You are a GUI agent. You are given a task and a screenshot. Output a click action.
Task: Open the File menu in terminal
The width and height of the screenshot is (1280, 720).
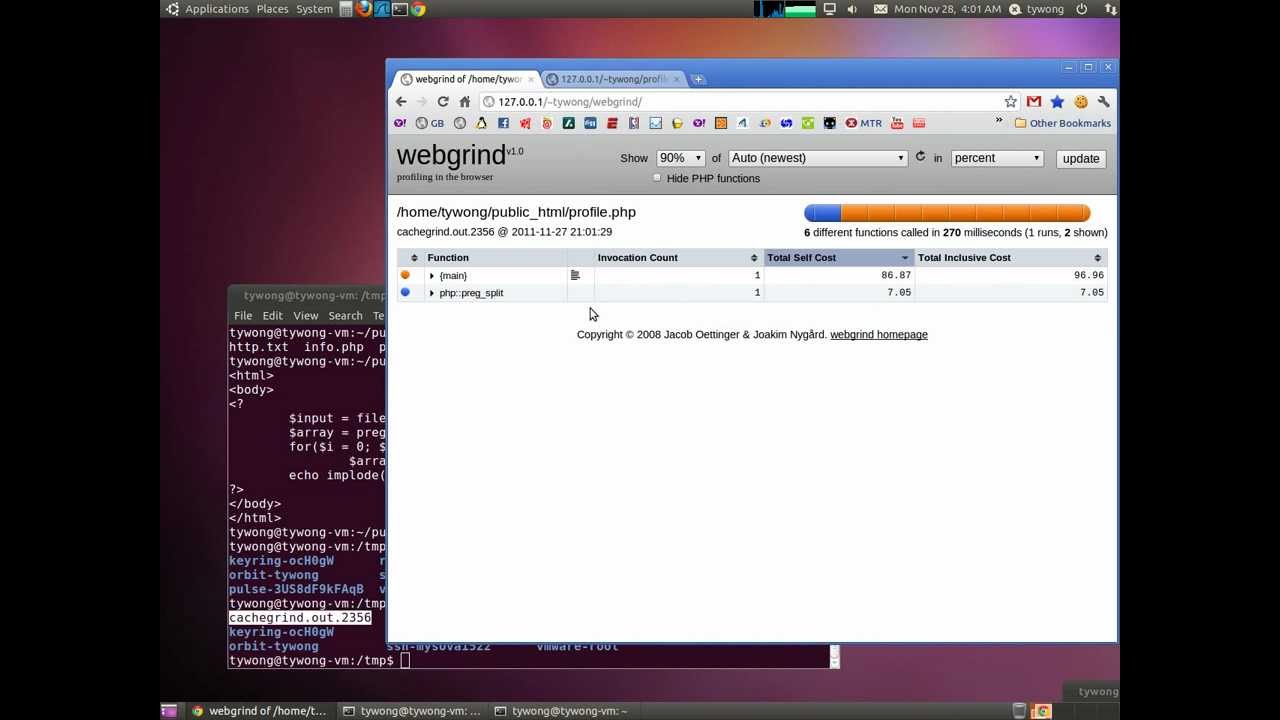point(243,316)
